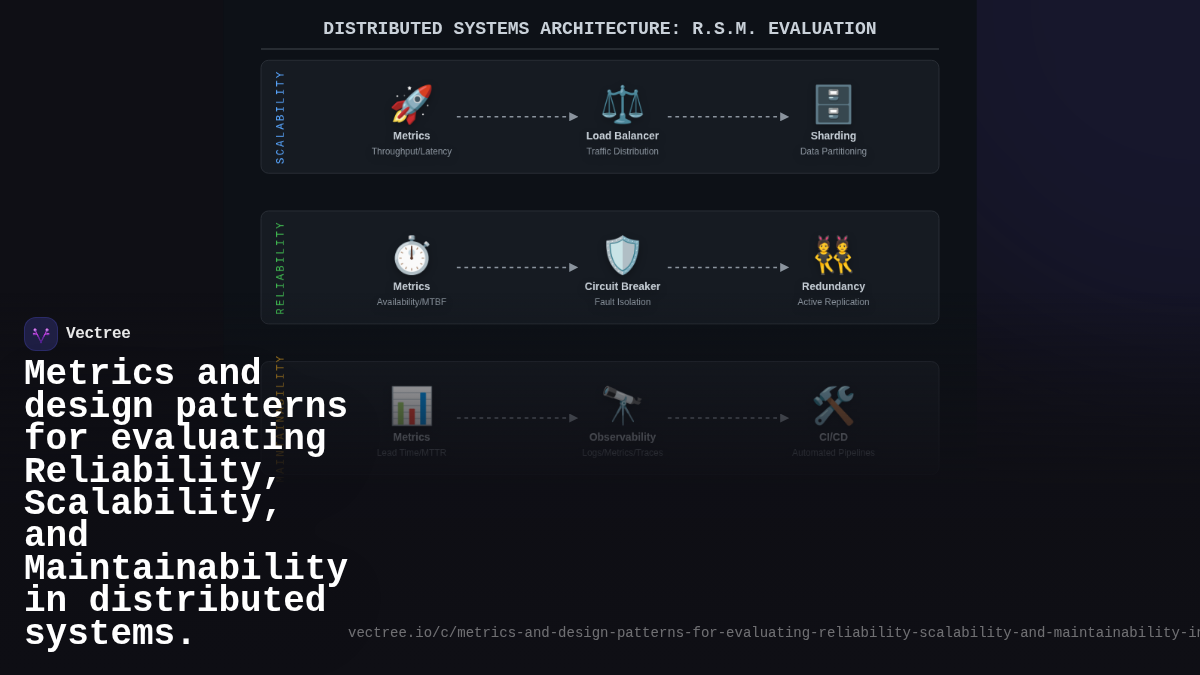This screenshot has width=1200, height=675.
Task: Expand the arrow between Metrics and Load Balancer
Action: coord(516,115)
